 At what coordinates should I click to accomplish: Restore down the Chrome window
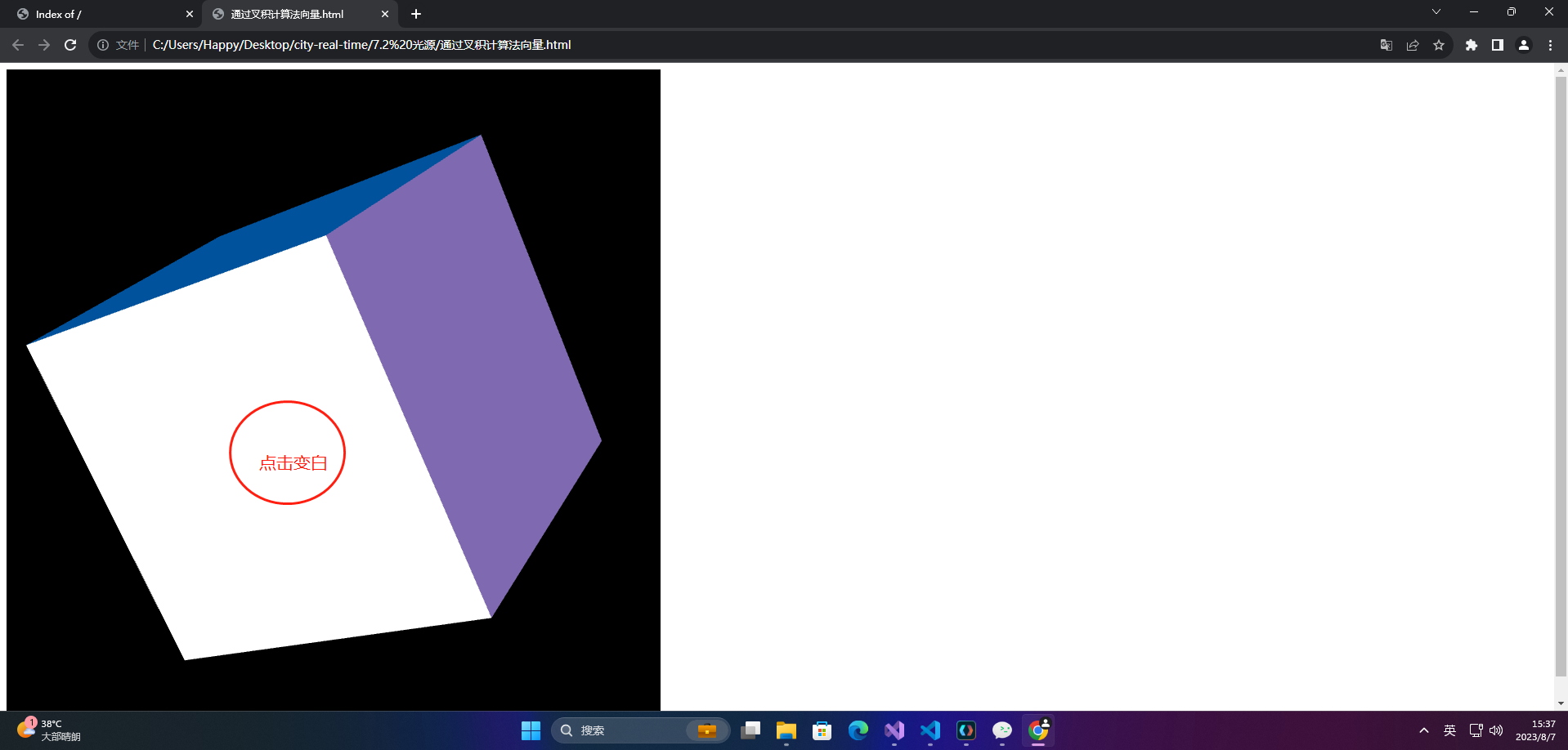1512,12
